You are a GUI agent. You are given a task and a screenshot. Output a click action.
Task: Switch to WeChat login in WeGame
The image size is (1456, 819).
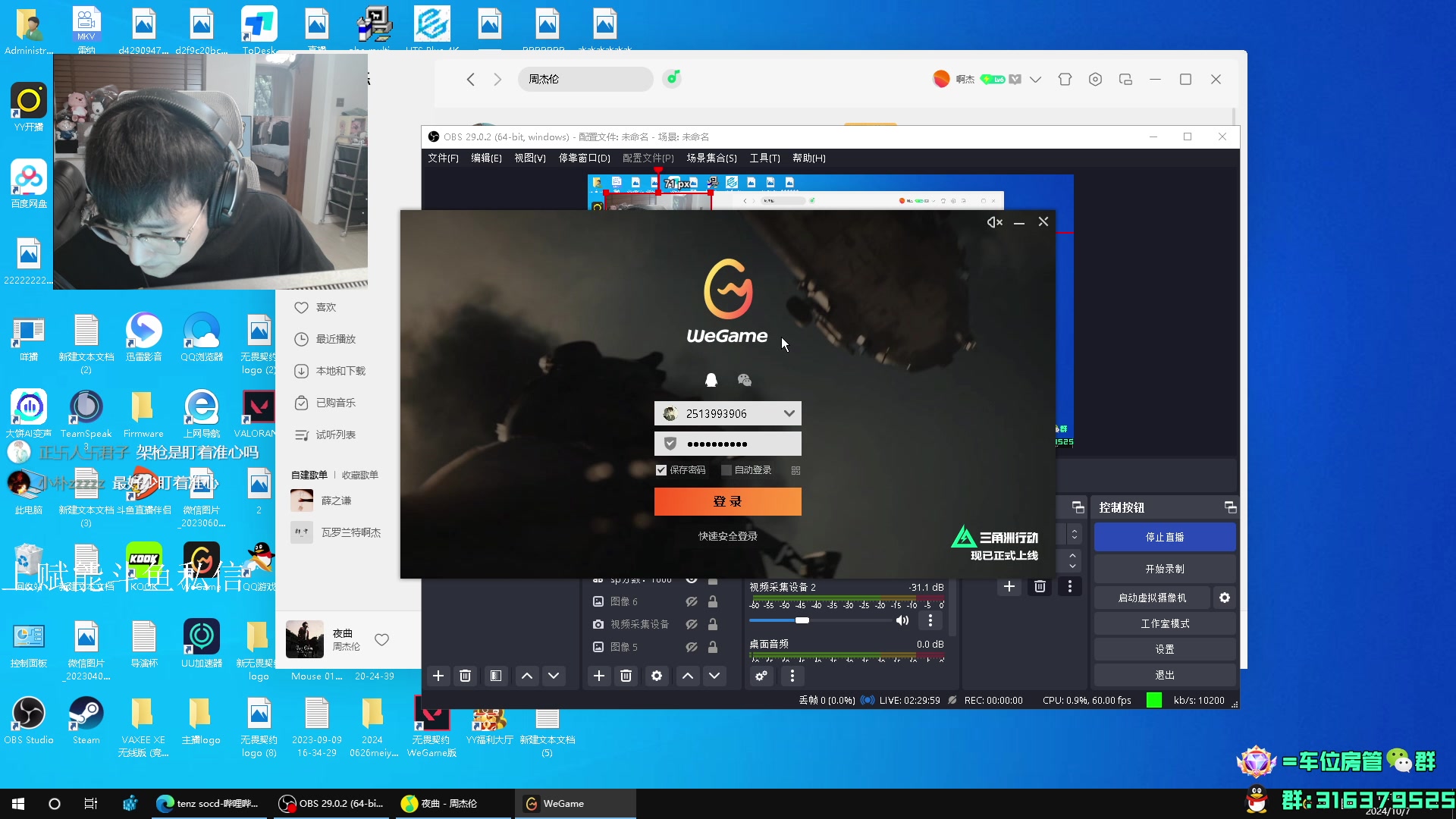pos(745,380)
